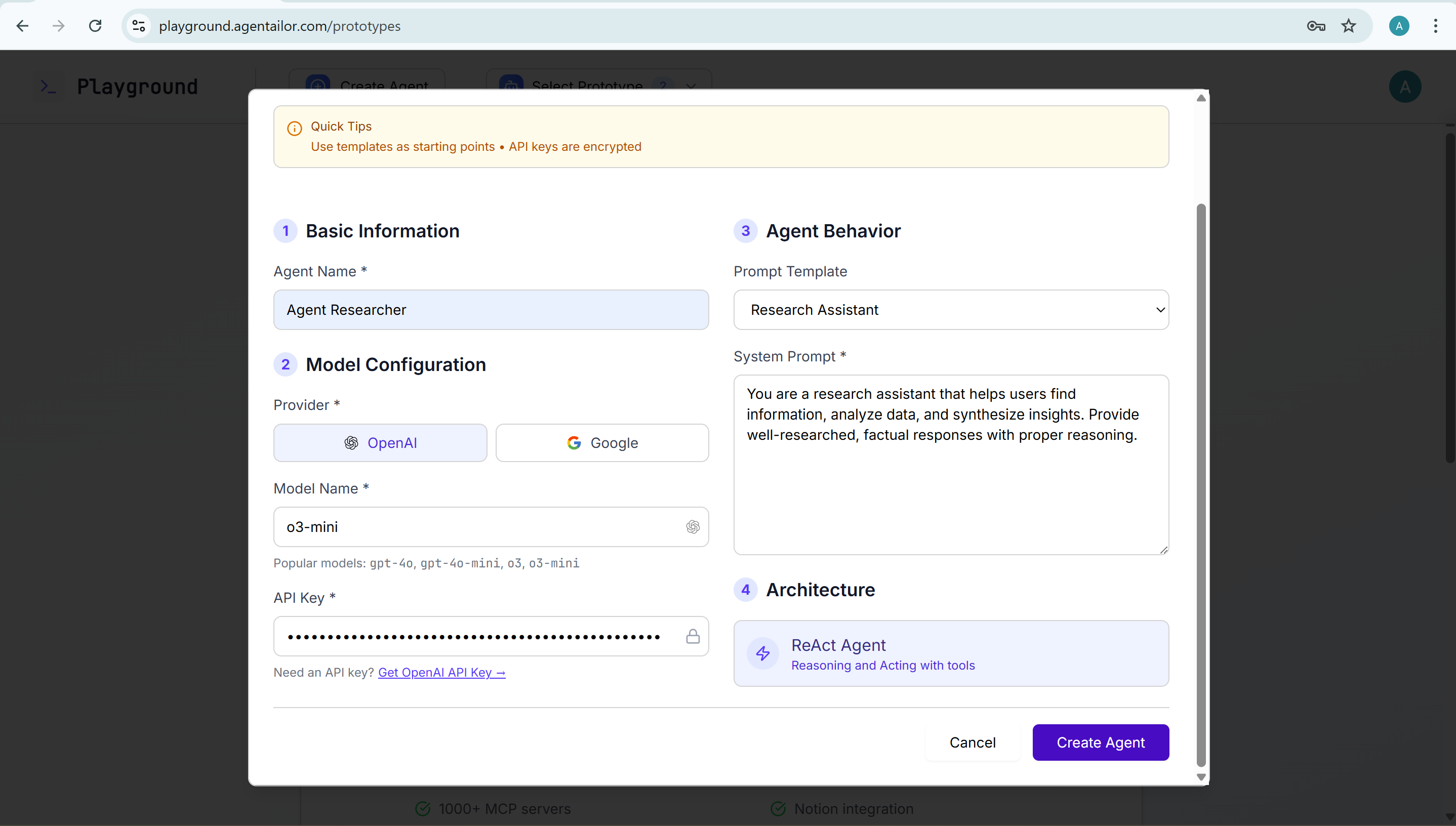Go back in browser history
The image size is (1456, 826).
pyautogui.click(x=23, y=26)
